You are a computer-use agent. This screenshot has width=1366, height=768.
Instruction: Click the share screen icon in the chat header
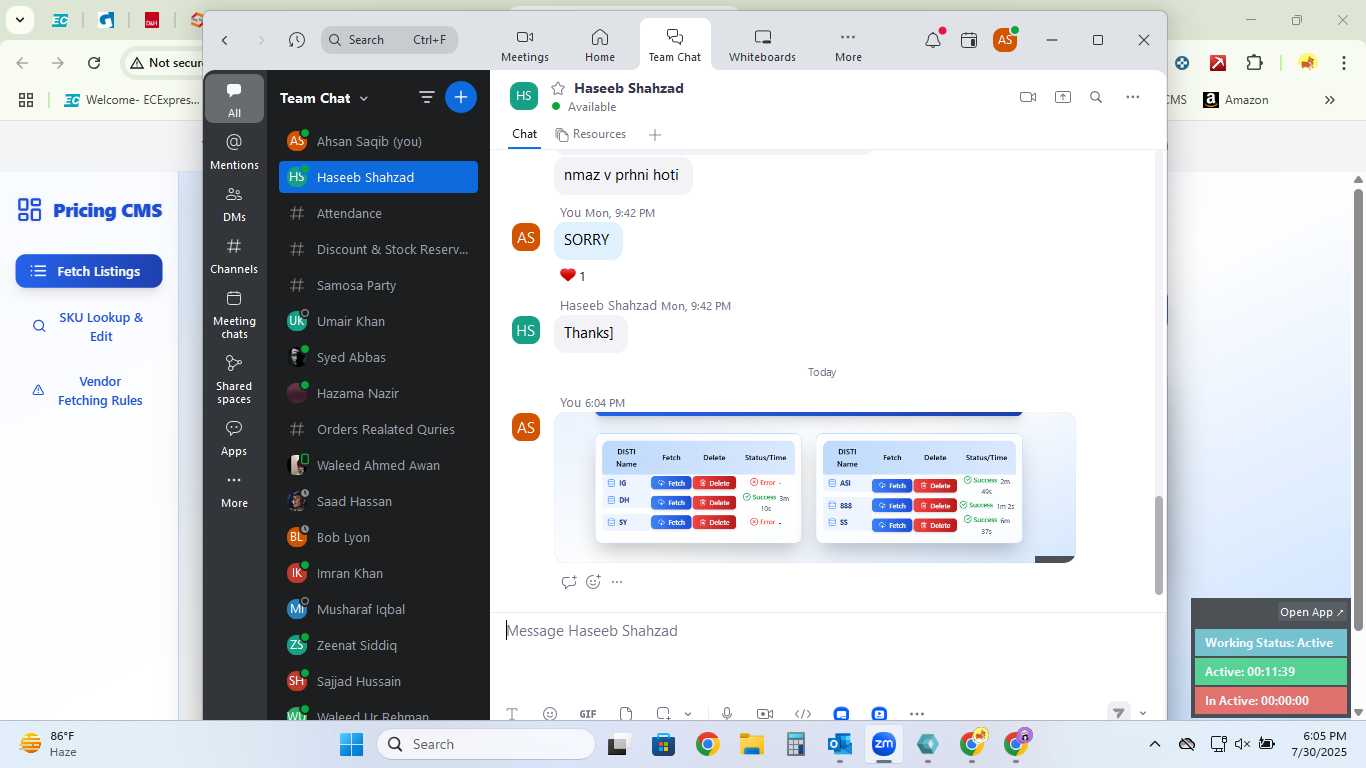pos(1062,97)
